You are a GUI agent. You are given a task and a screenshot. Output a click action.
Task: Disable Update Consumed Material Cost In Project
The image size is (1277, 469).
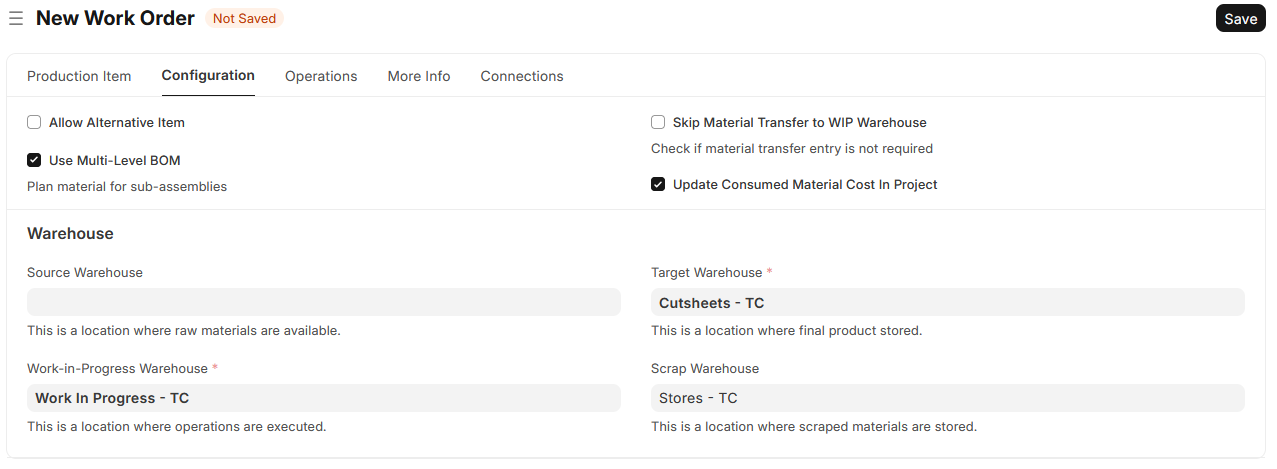[658, 185]
